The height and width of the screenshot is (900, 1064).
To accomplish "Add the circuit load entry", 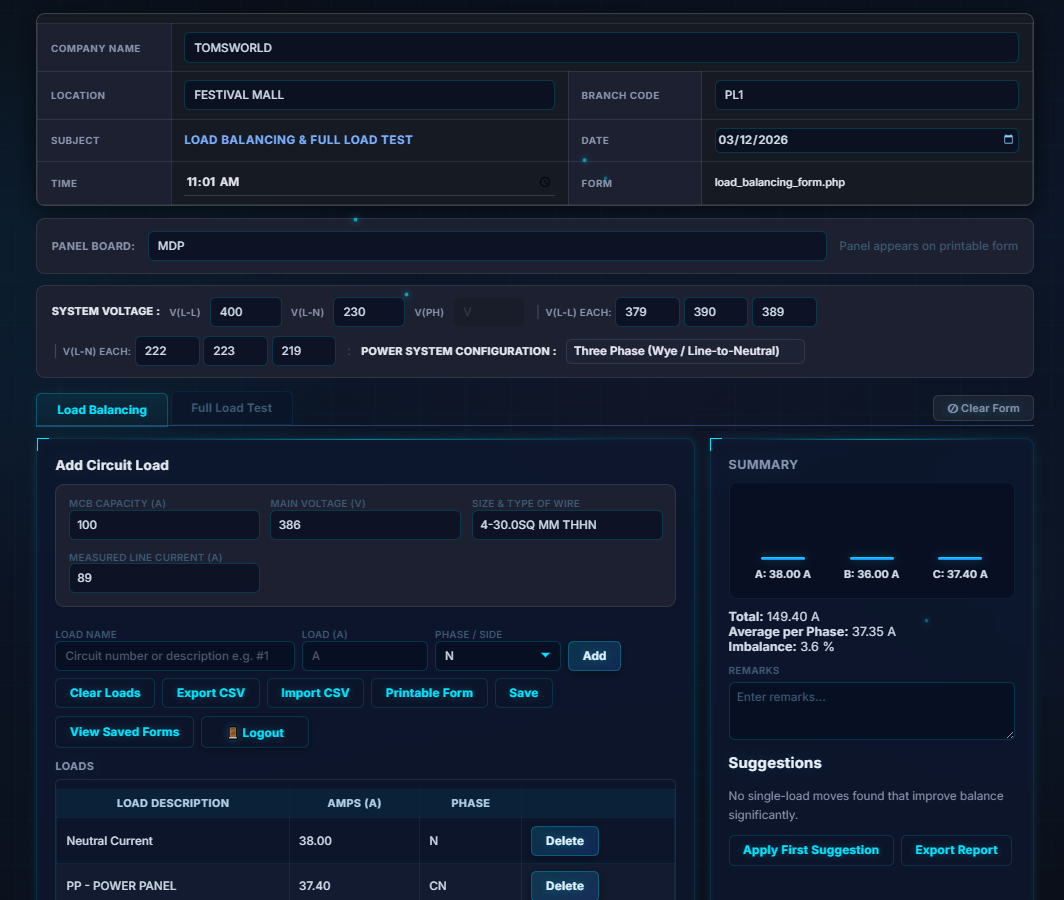I will tap(594, 656).
